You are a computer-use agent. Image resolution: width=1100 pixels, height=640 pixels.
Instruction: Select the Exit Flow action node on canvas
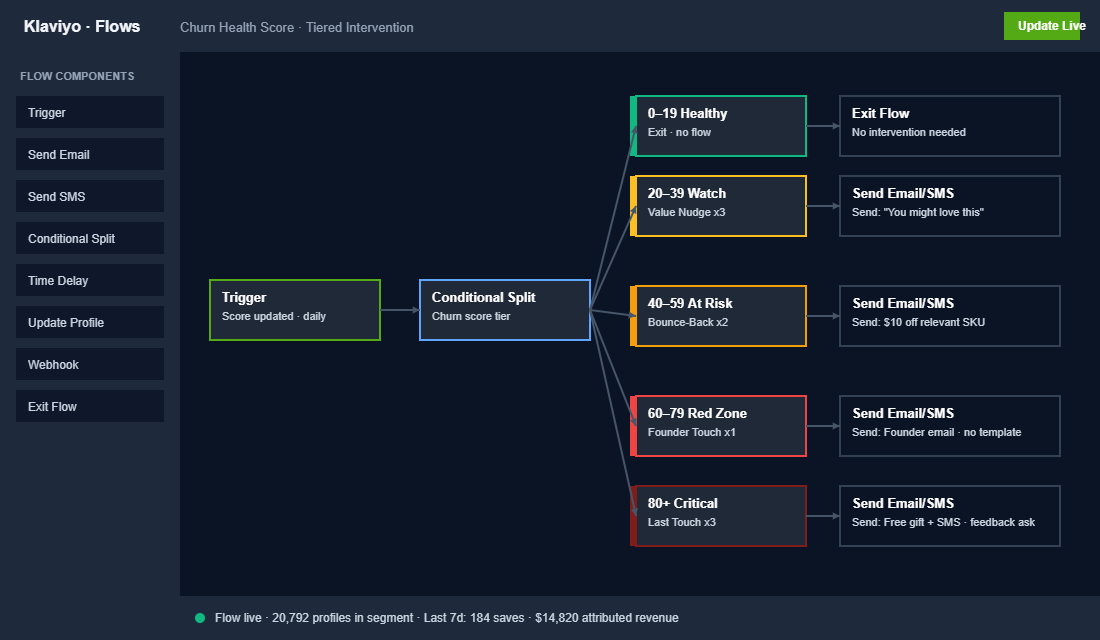tap(950, 126)
